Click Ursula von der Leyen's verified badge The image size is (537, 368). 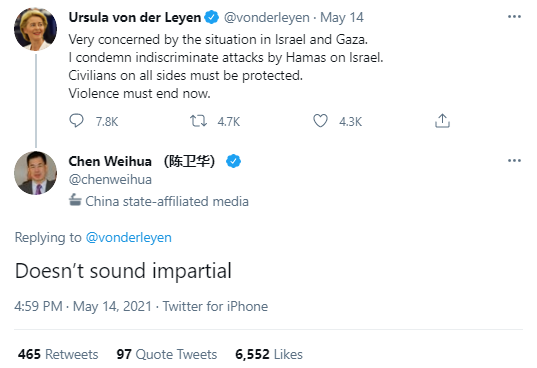(212, 17)
